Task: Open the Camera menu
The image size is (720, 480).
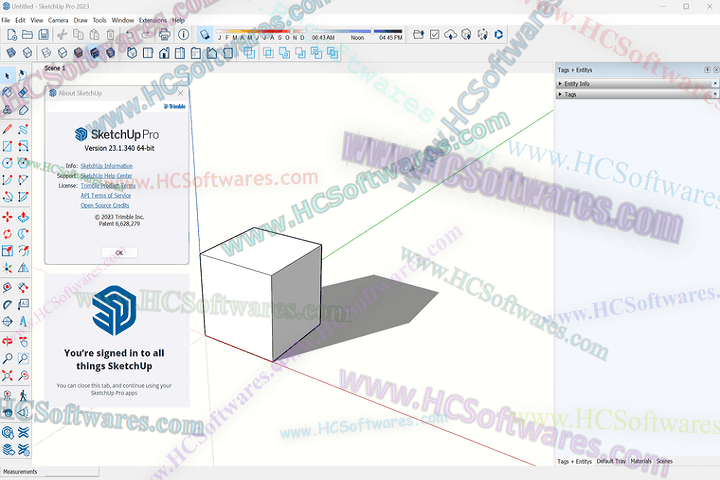Action: coord(58,20)
